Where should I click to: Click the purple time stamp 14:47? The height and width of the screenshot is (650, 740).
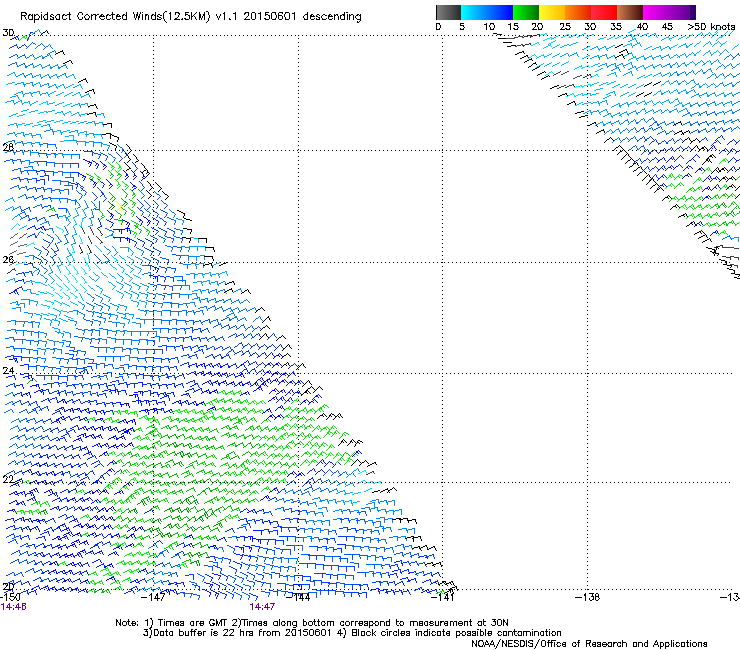pos(262,607)
